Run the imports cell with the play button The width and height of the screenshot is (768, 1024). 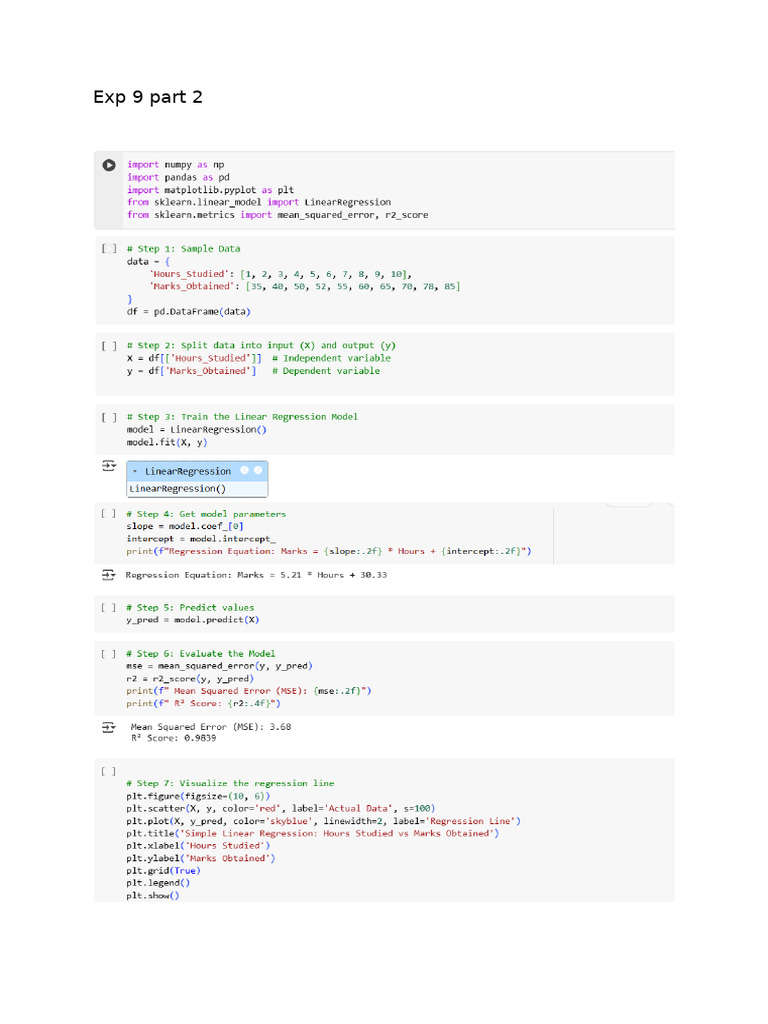tap(109, 165)
